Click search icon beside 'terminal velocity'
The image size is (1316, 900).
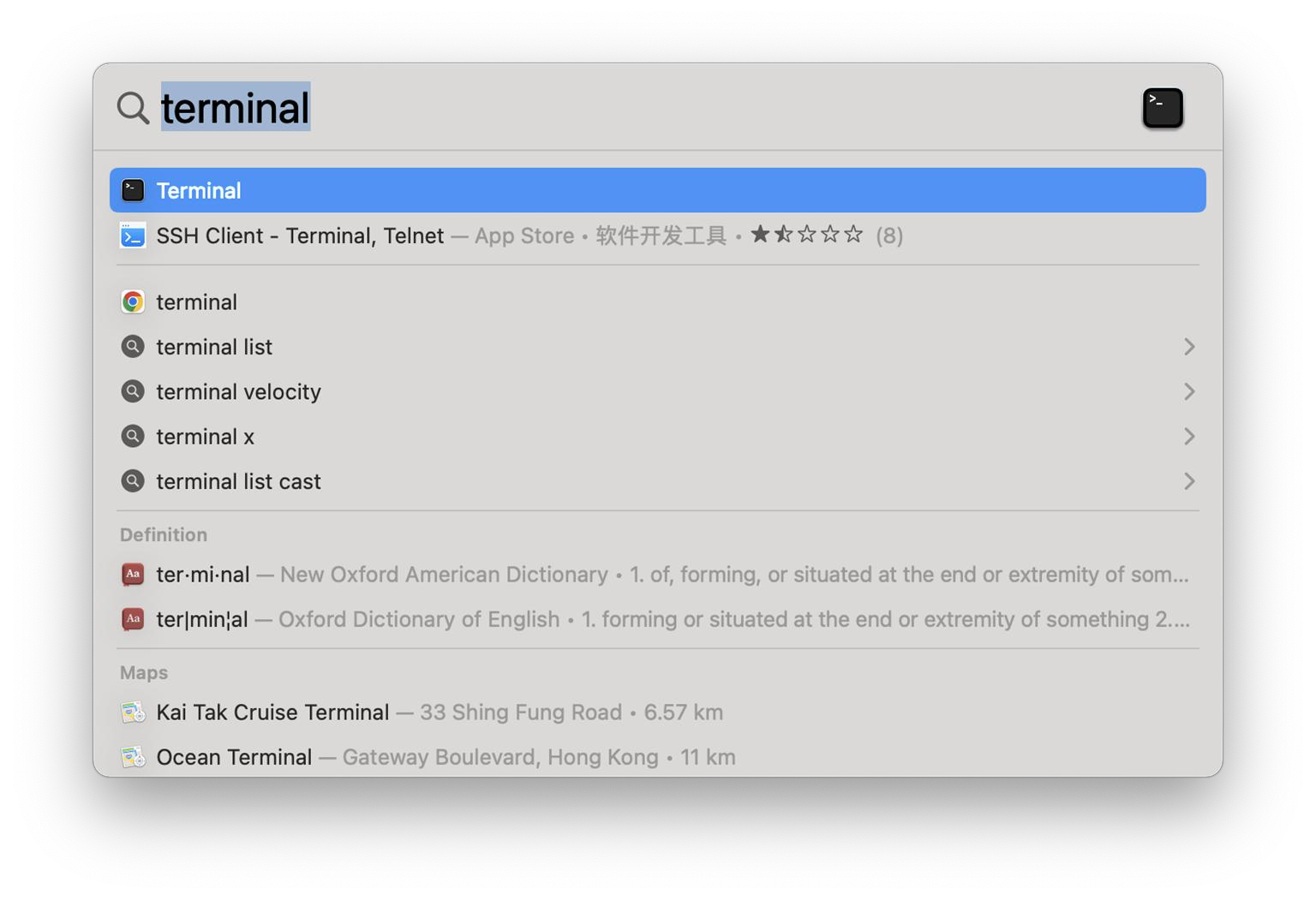click(x=133, y=391)
